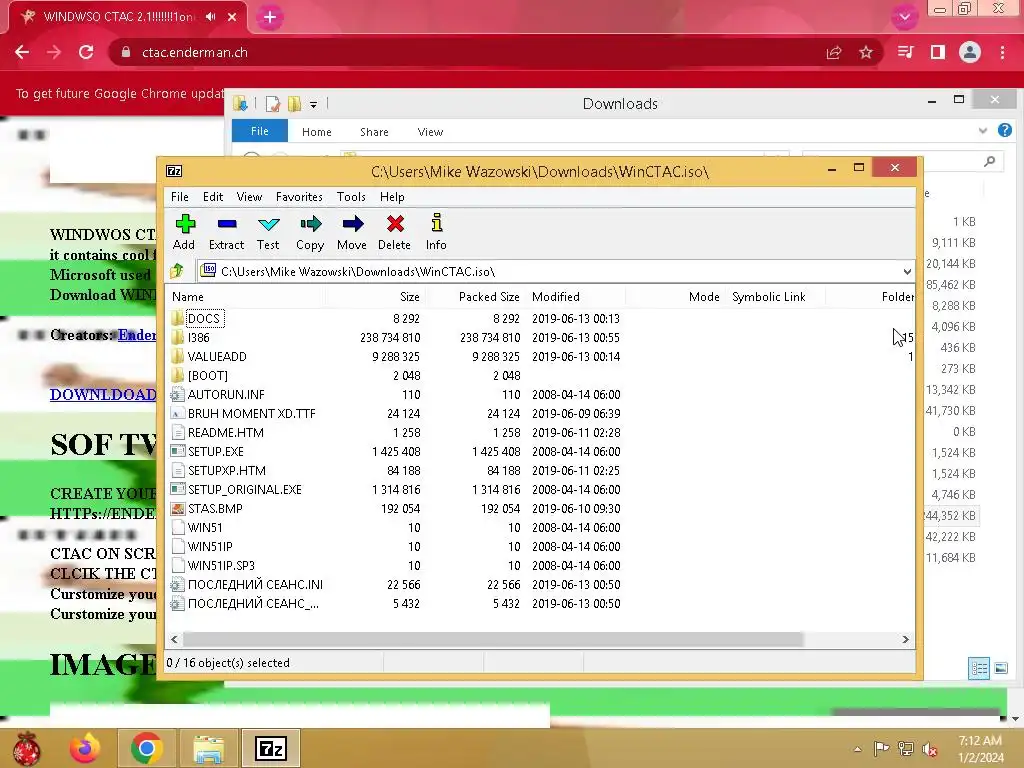Open a new Chrome tab
Viewport: 1024px width, 768px height.
pos(270,18)
